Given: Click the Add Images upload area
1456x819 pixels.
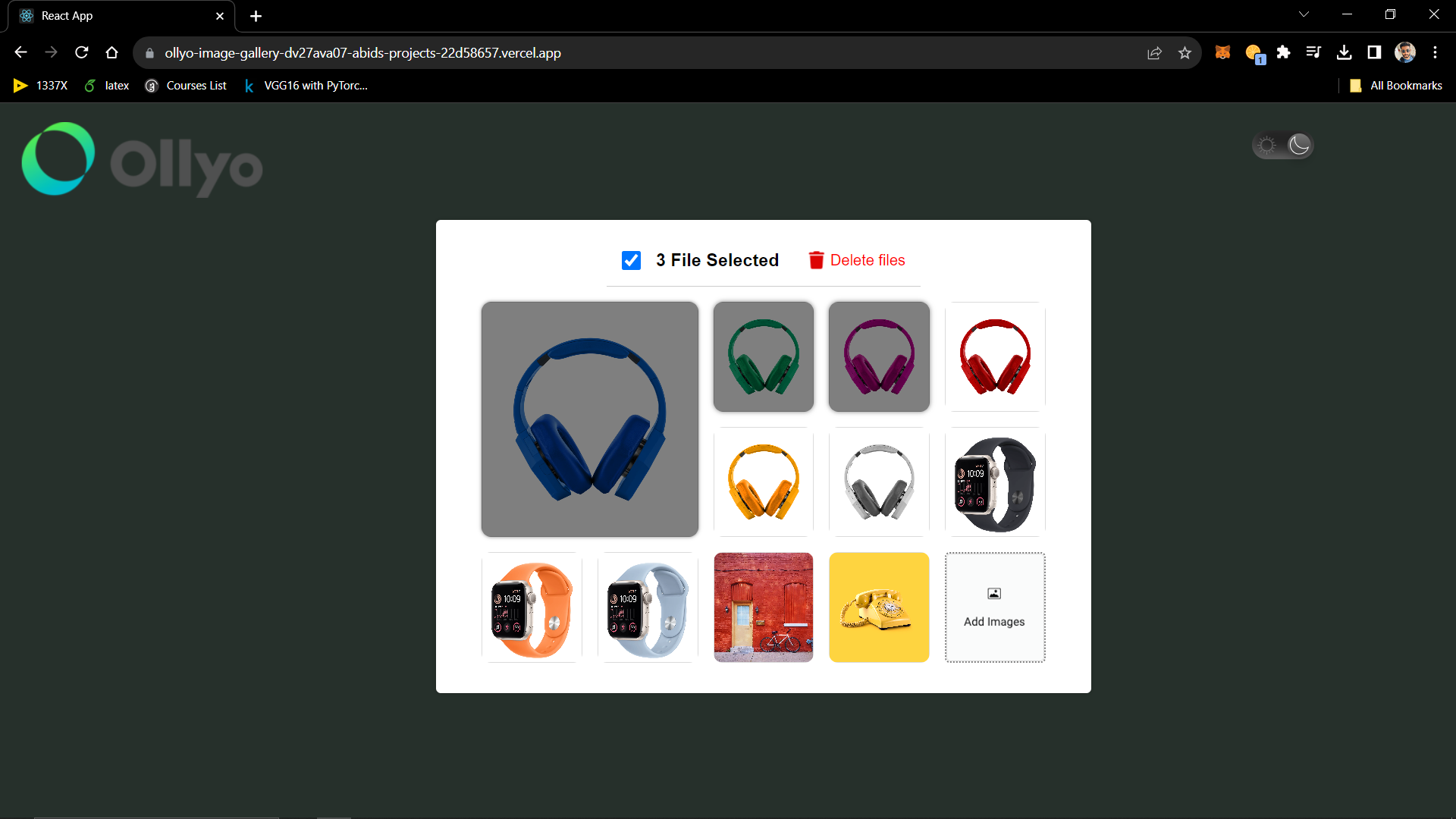Looking at the screenshot, I should [994, 607].
